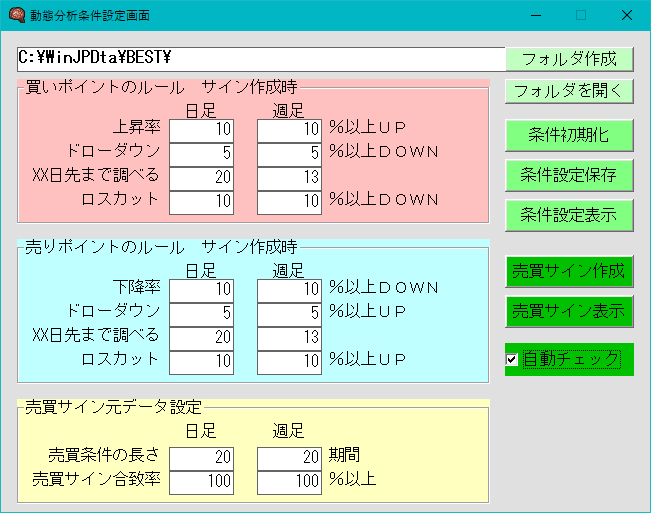The image size is (651, 513).
Task: Click the 売買サイン作成 button
Action: tap(569, 271)
